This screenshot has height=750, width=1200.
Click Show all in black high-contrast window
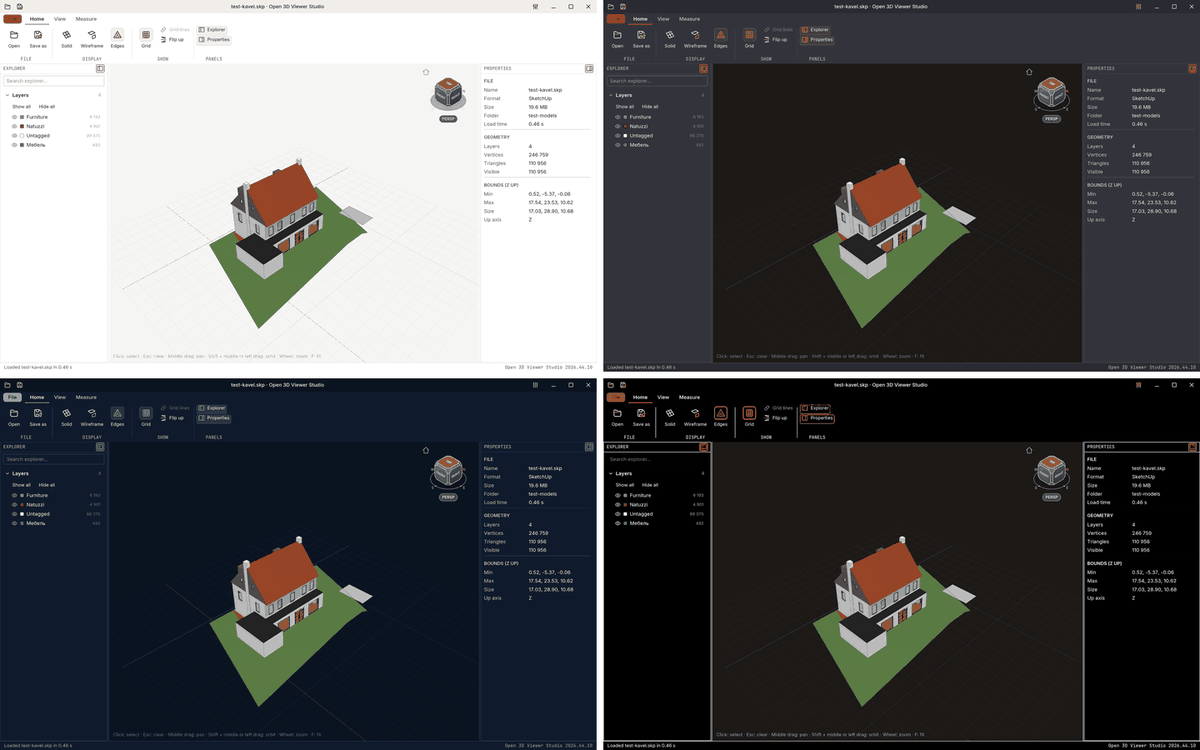(x=624, y=484)
